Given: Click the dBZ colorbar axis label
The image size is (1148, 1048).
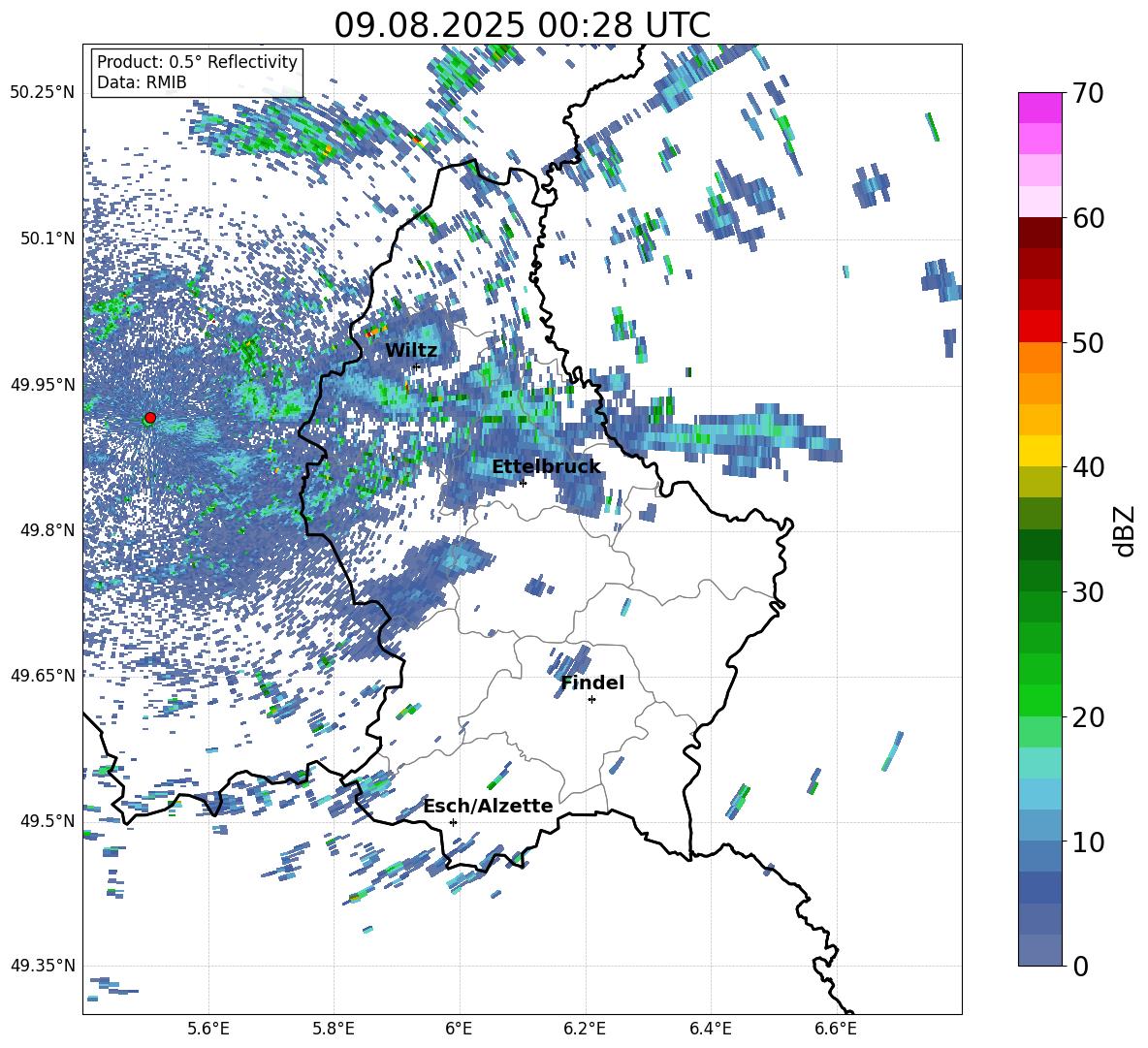Looking at the screenshot, I should [1126, 530].
